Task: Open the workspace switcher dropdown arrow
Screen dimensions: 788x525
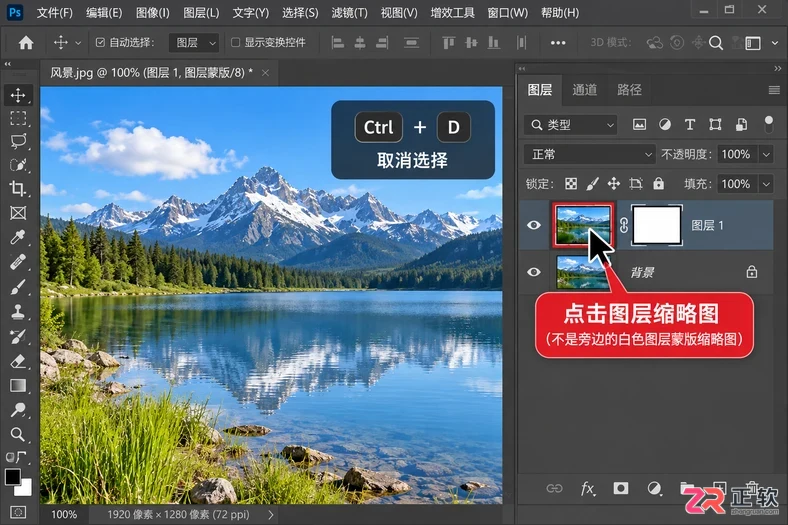Action: point(774,43)
